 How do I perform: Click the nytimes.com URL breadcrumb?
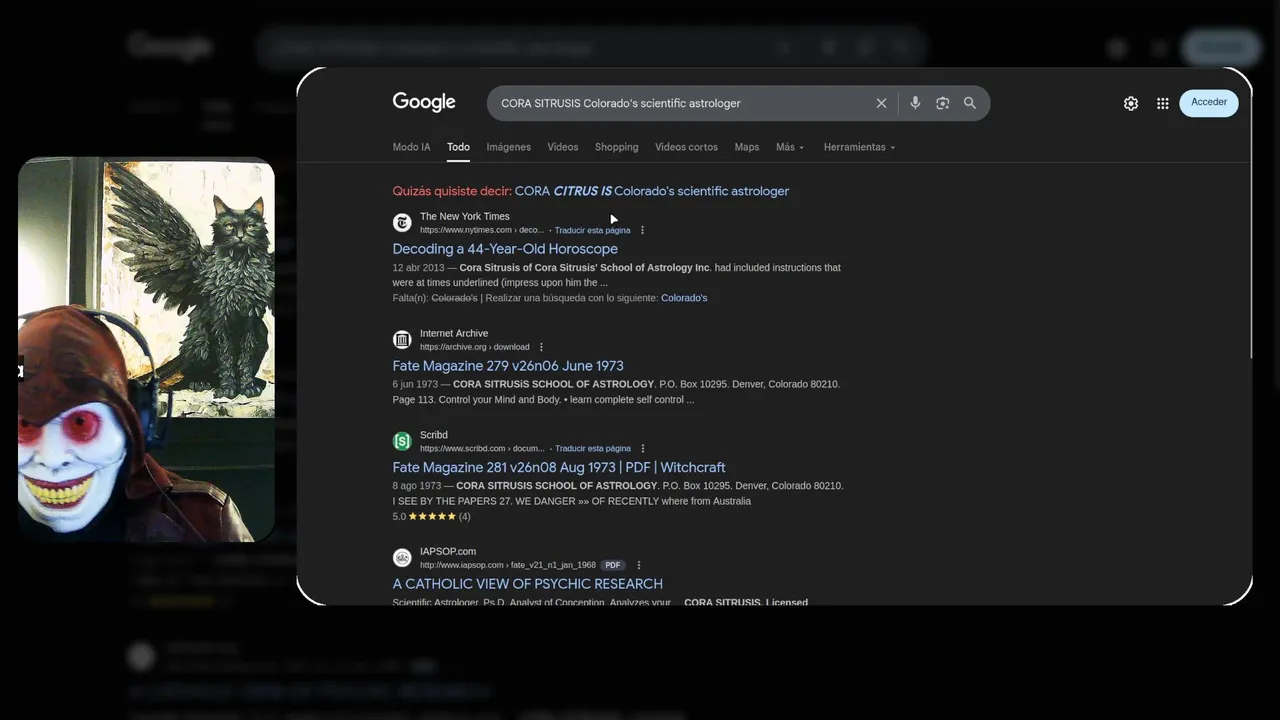click(x=482, y=230)
